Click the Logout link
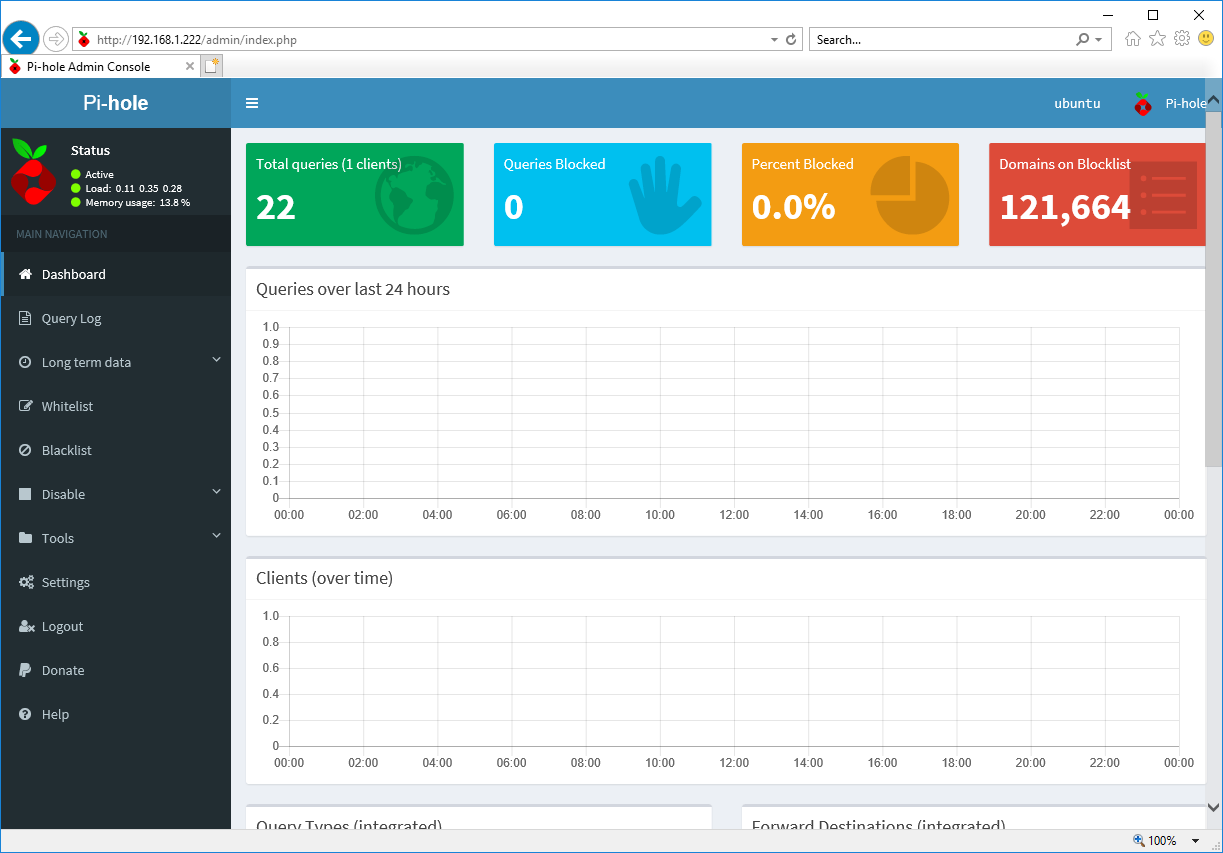 click(62, 626)
